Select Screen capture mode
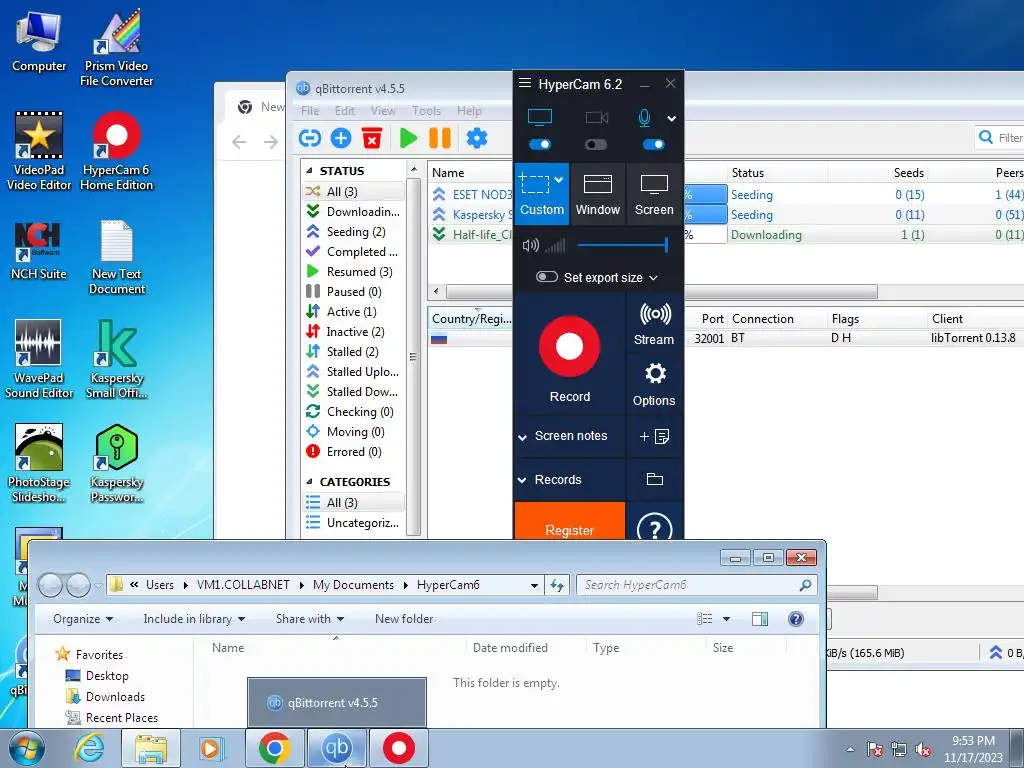The width and height of the screenshot is (1024, 768). click(x=654, y=194)
